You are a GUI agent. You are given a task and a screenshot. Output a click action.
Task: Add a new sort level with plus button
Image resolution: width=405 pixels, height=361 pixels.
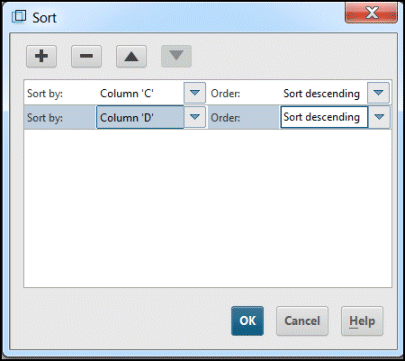[41, 56]
